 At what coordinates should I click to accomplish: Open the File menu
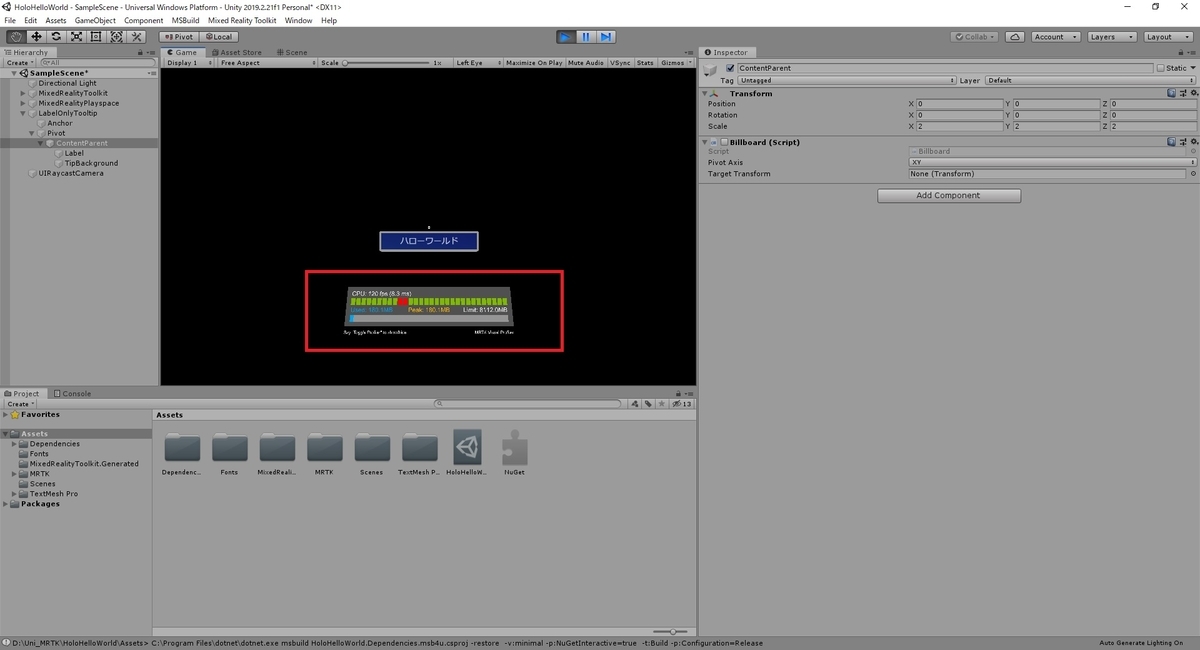10,20
